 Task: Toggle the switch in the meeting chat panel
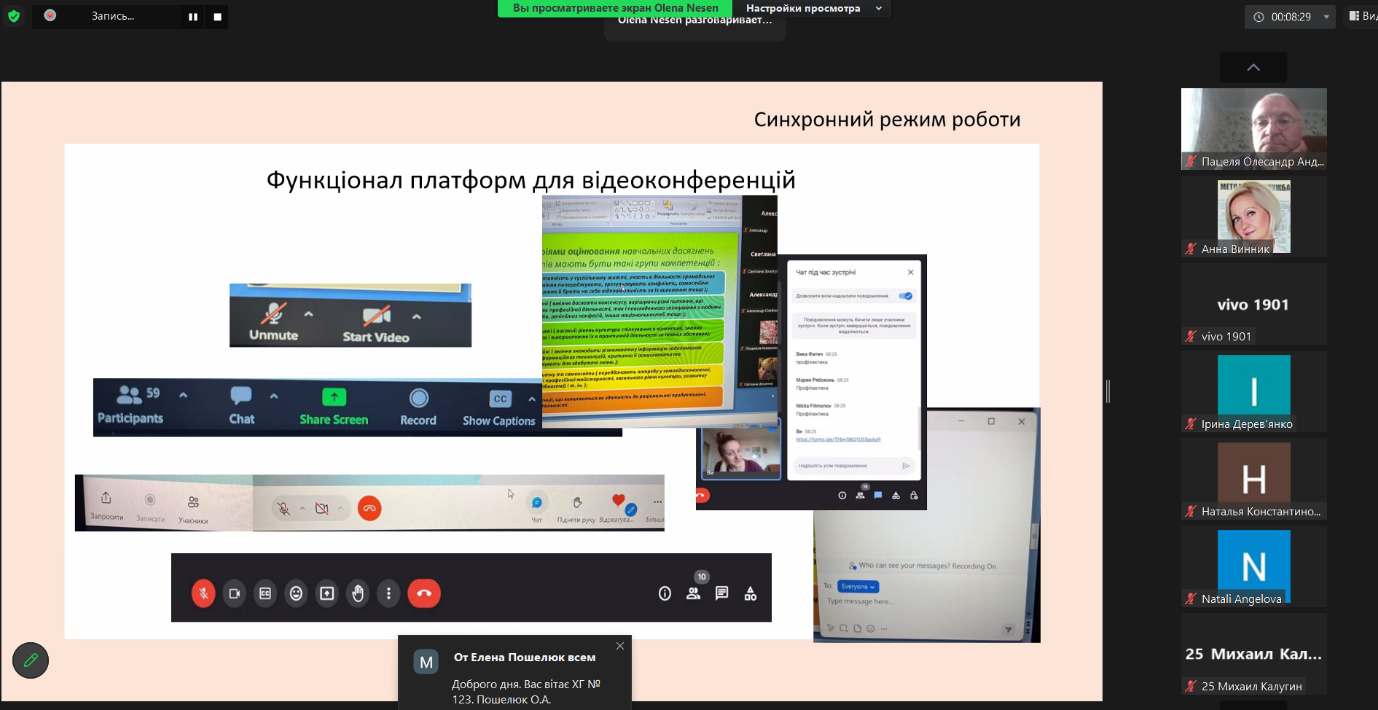tap(904, 296)
